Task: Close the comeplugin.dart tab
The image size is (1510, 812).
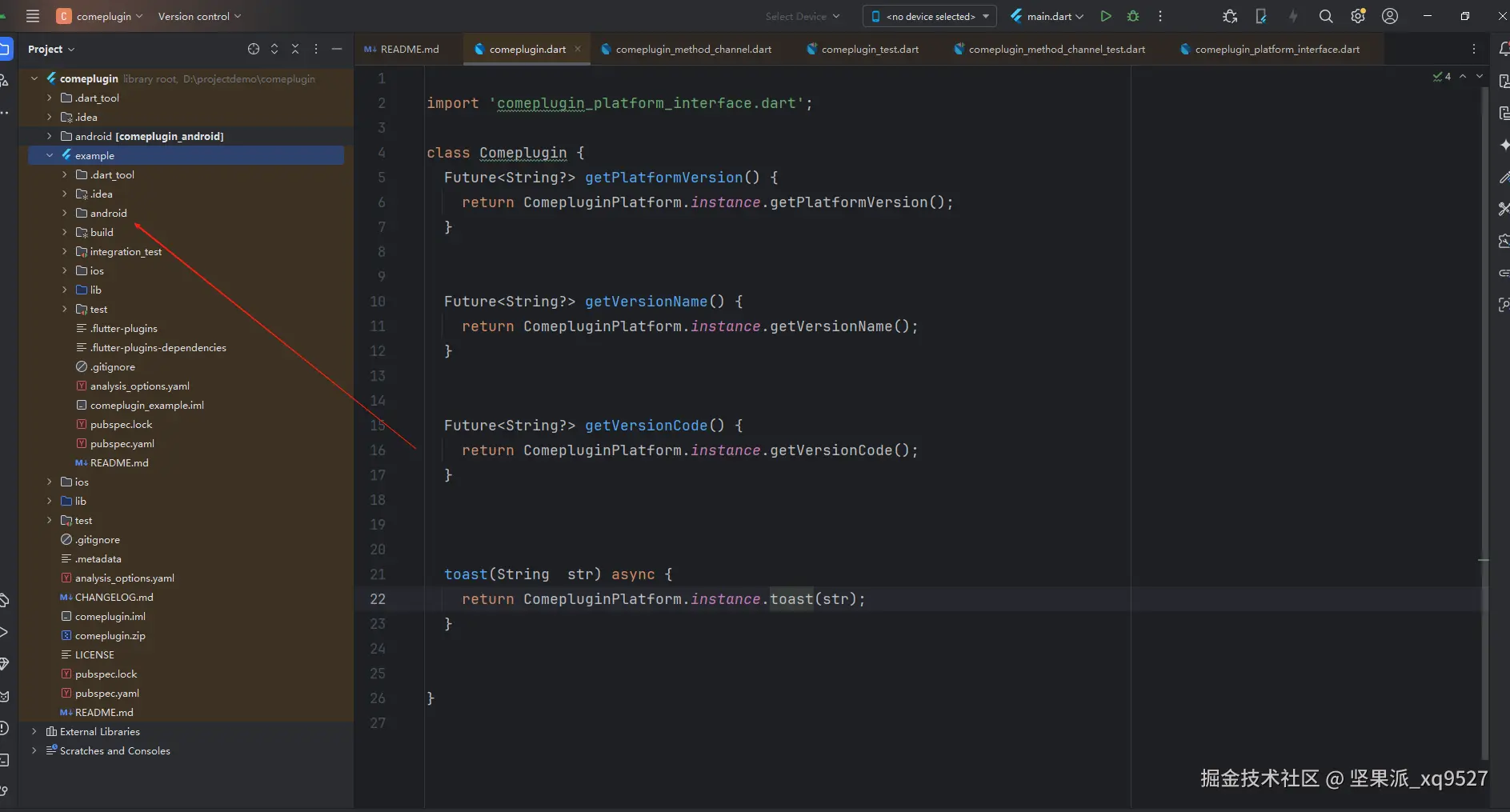Action: click(578, 49)
